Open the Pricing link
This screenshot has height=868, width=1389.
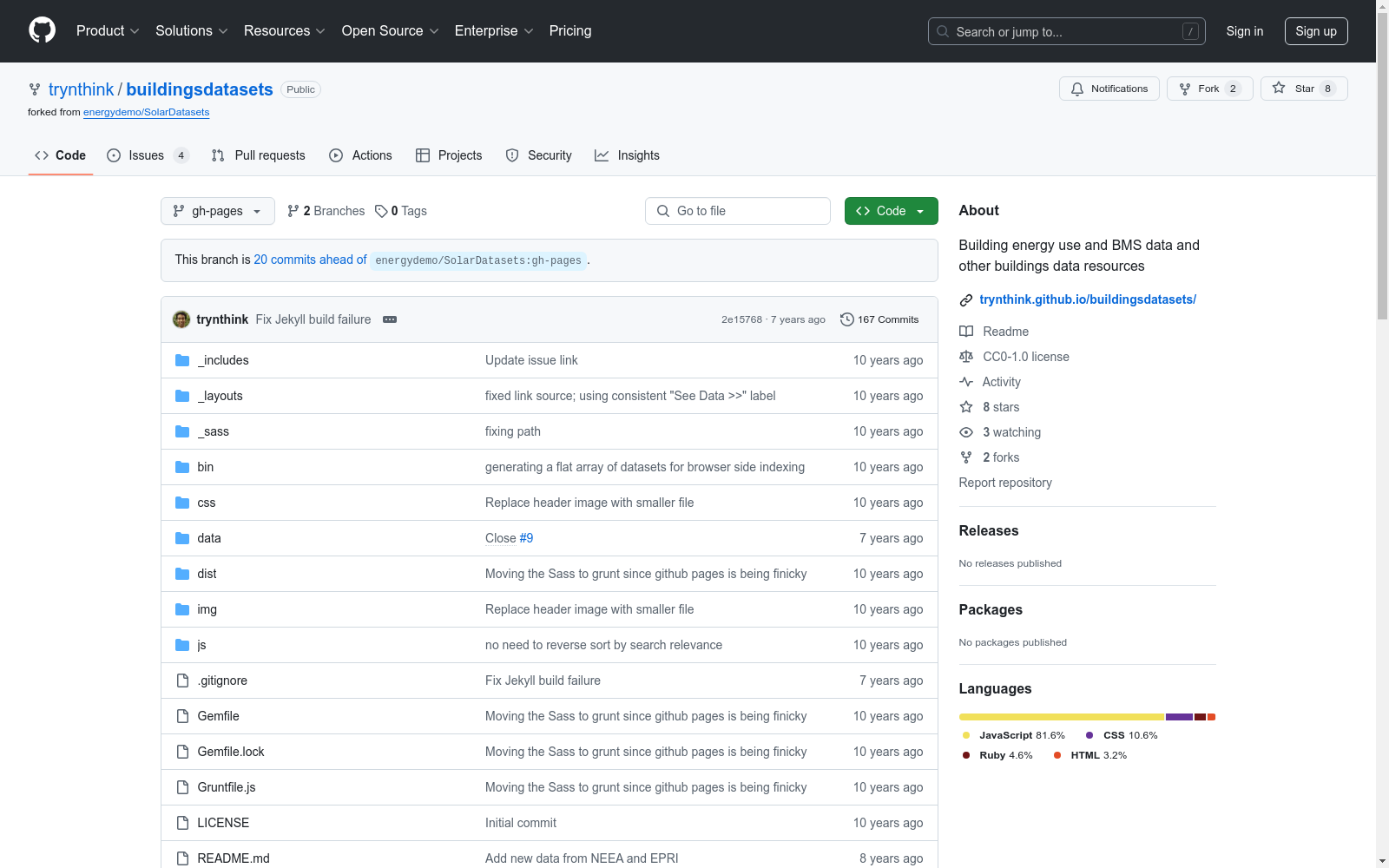[x=570, y=31]
